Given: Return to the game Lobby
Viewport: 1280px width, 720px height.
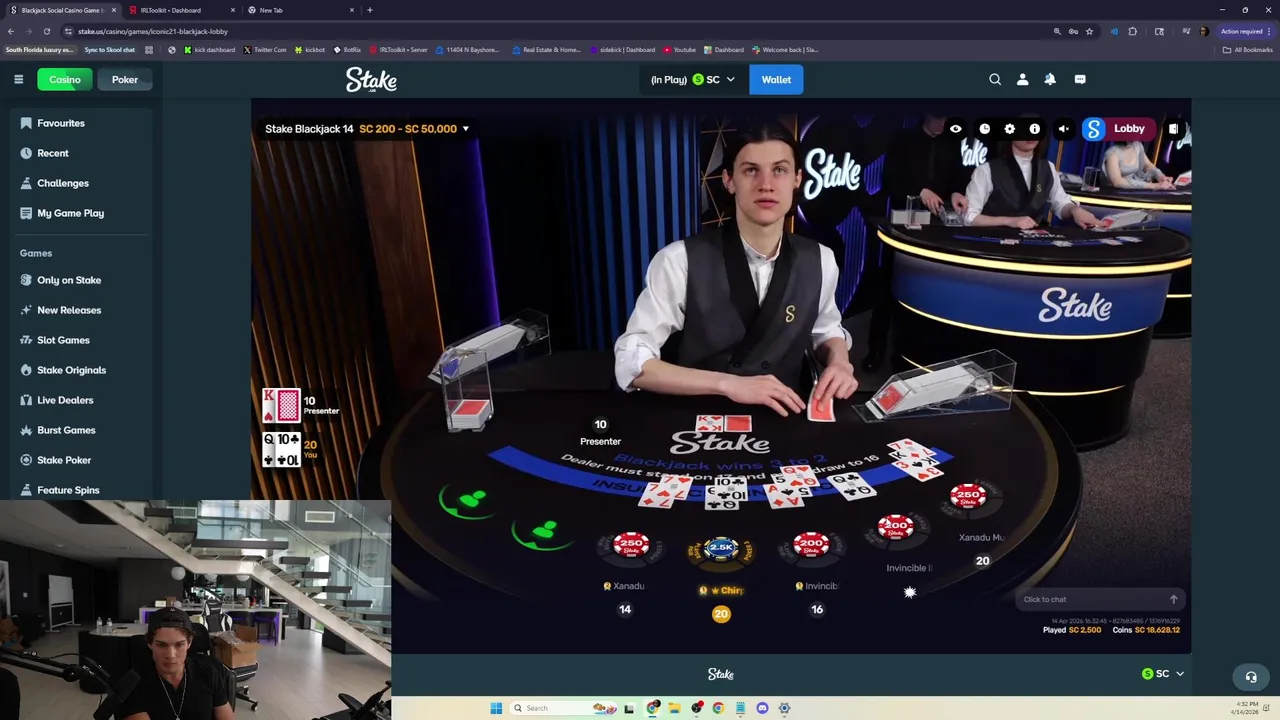Looking at the screenshot, I should [1118, 128].
